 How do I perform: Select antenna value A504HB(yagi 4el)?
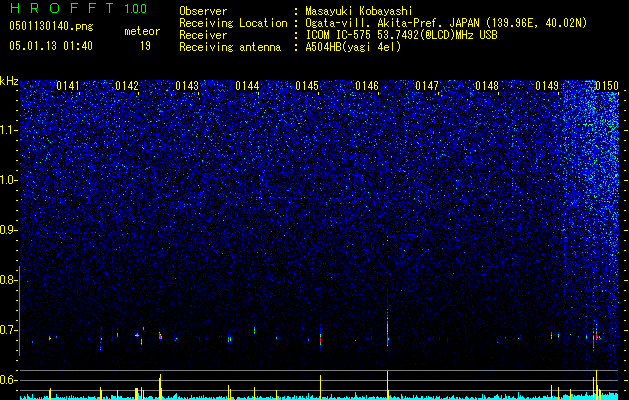click(353, 47)
